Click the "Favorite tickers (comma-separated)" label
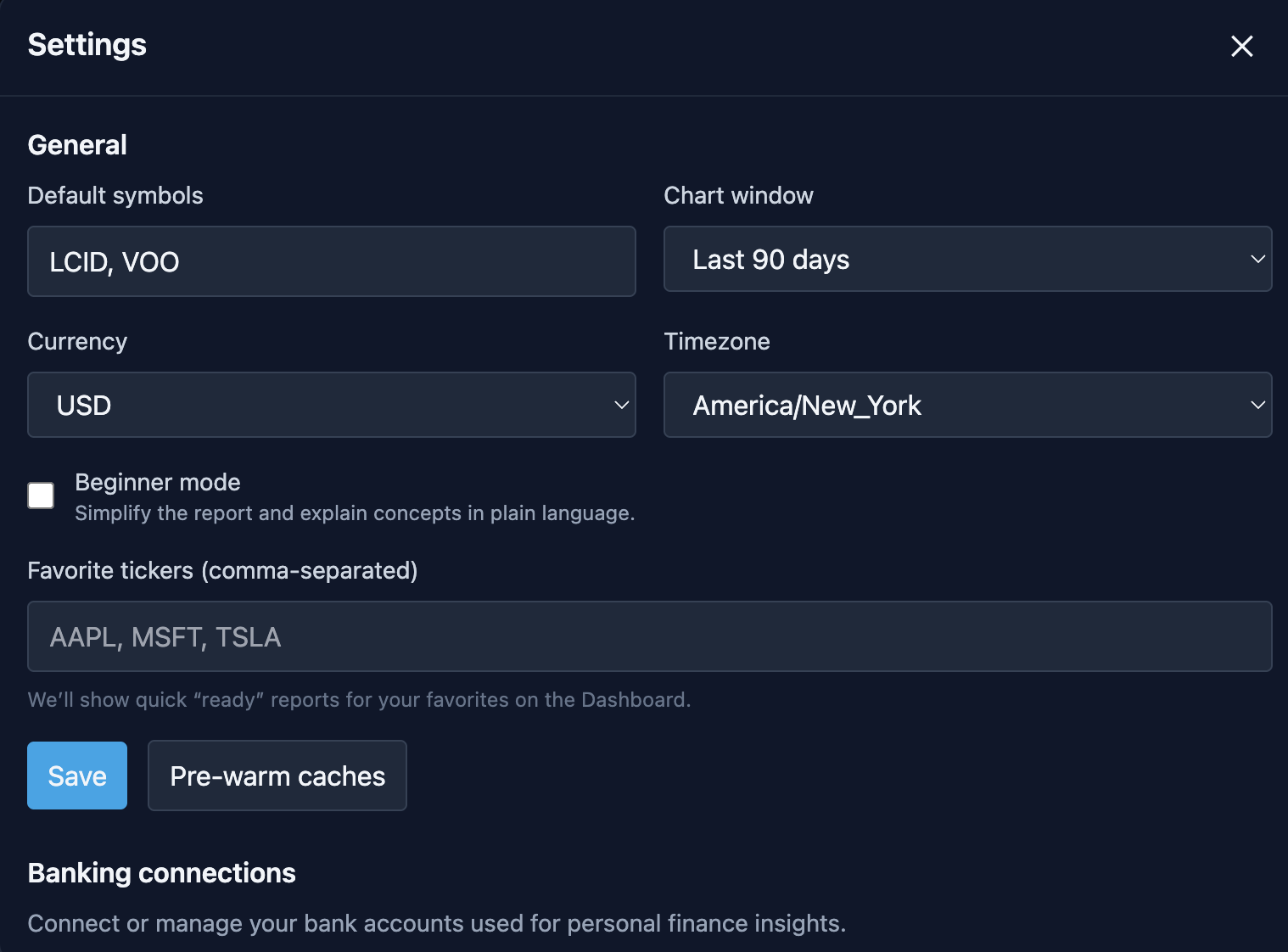The image size is (1288, 952). (x=222, y=570)
